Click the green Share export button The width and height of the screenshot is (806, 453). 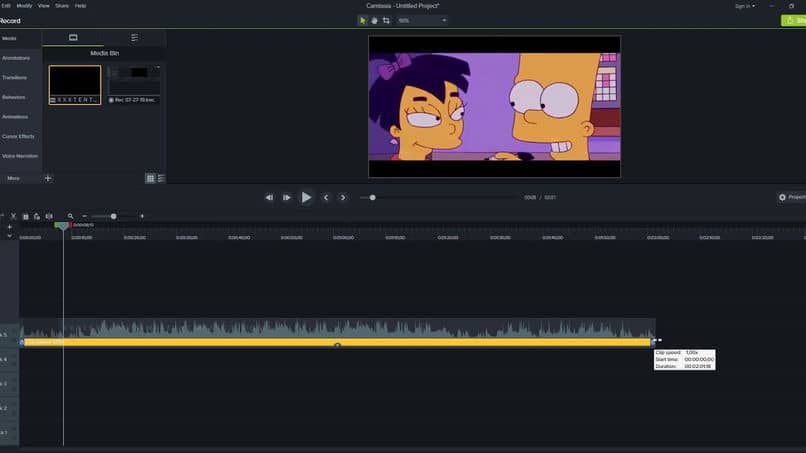[x=794, y=21]
